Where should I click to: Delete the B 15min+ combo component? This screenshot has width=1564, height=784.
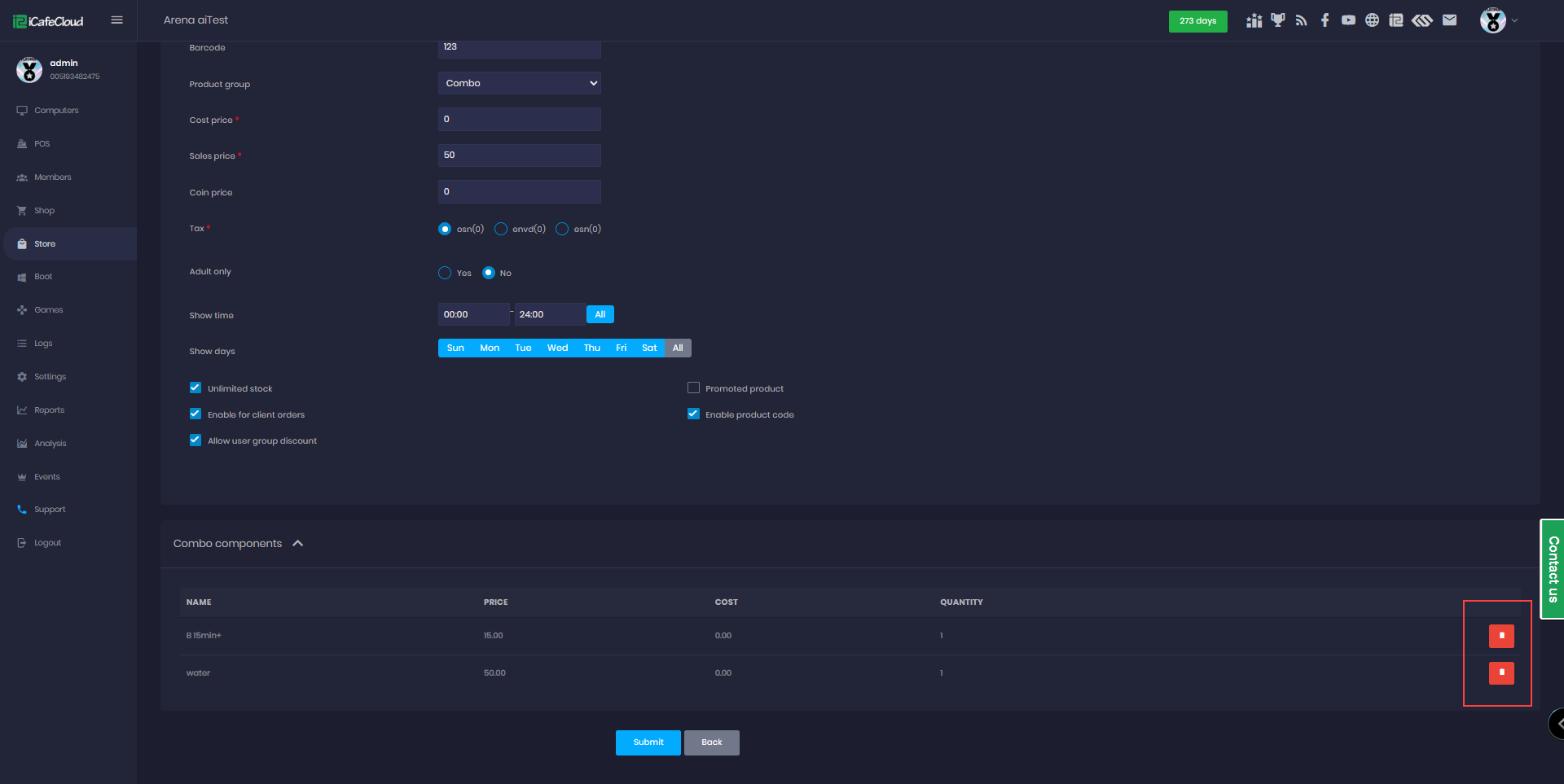point(1500,636)
